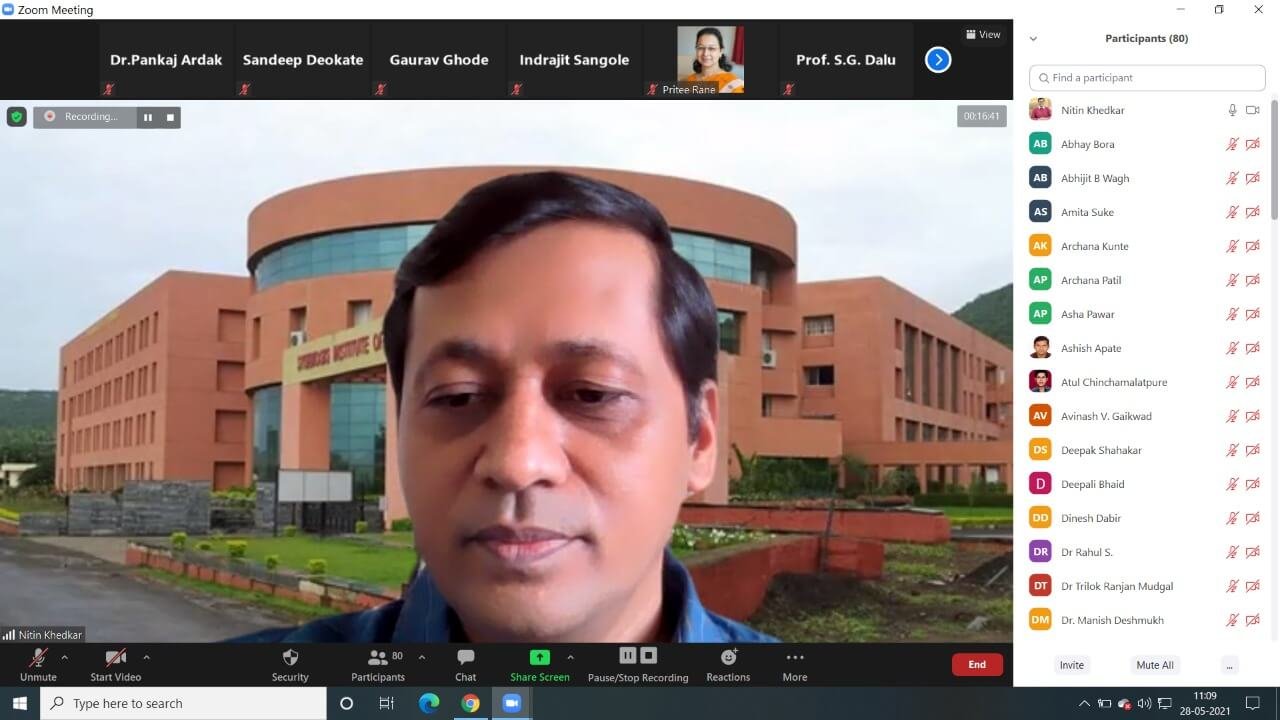Viewport: 1280px width, 720px height.
Task: Click the DS avatar of Deepak Shahakar
Action: (x=1040, y=450)
